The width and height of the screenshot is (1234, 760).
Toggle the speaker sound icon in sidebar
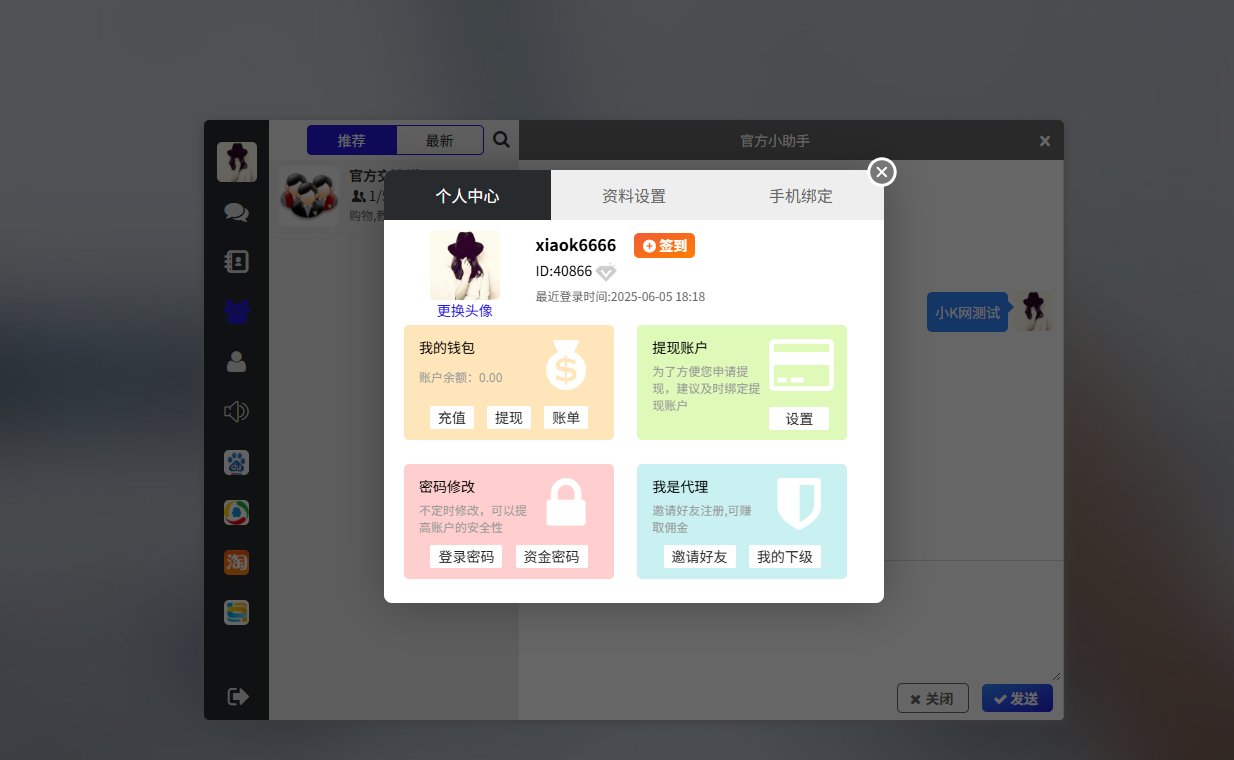[236, 411]
